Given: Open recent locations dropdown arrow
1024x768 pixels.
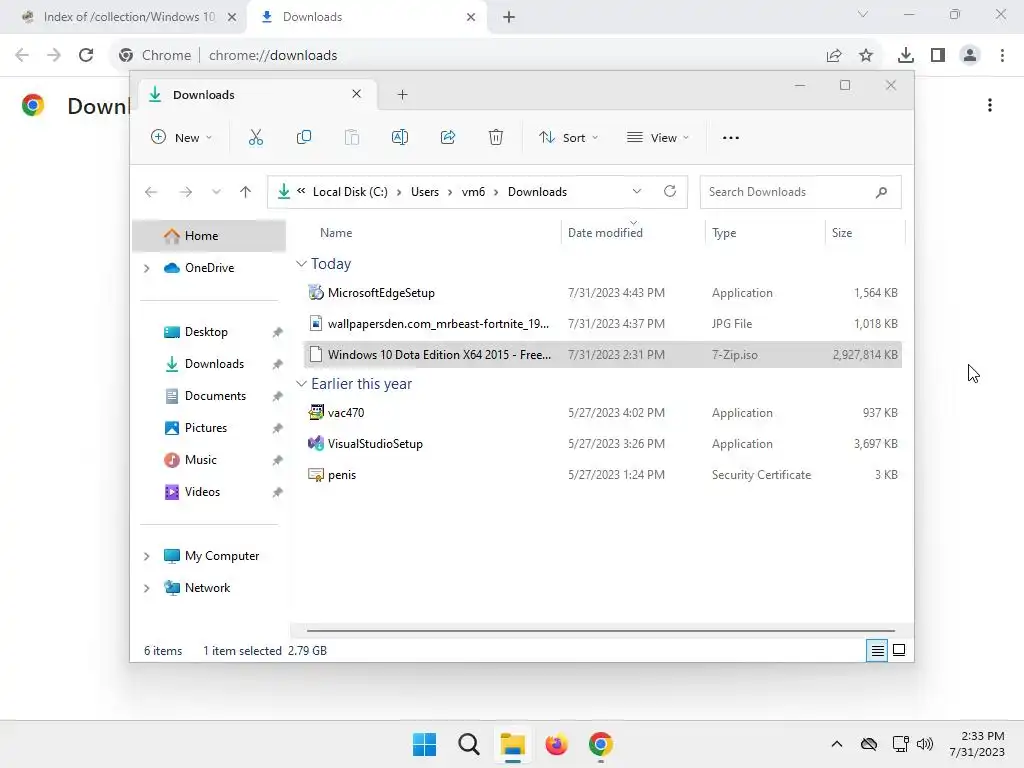Looking at the screenshot, I should click(216, 192).
